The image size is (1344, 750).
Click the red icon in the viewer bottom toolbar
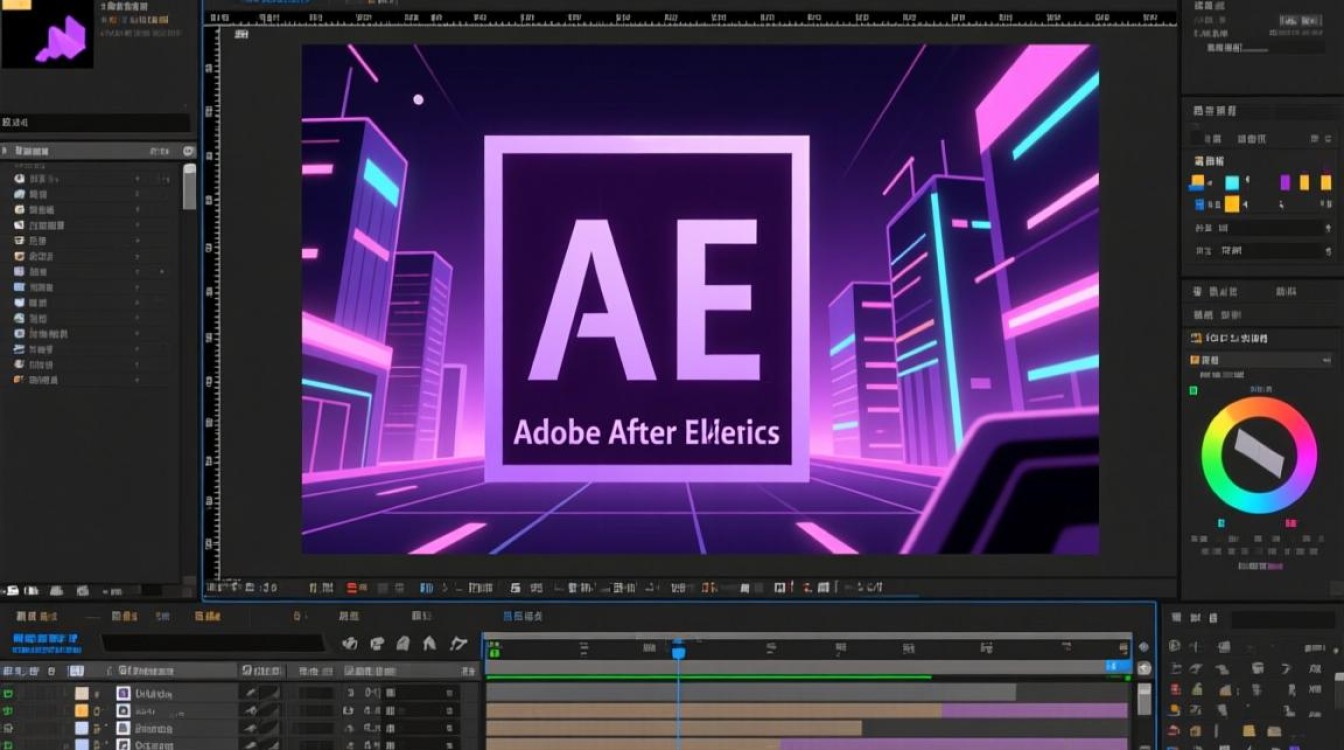(352, 588)
